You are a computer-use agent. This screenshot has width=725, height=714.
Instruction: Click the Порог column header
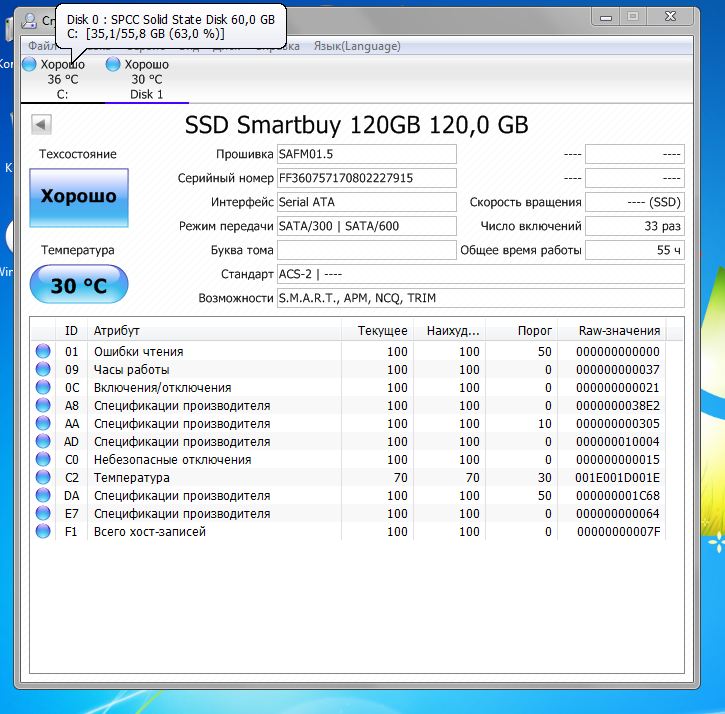522,331
